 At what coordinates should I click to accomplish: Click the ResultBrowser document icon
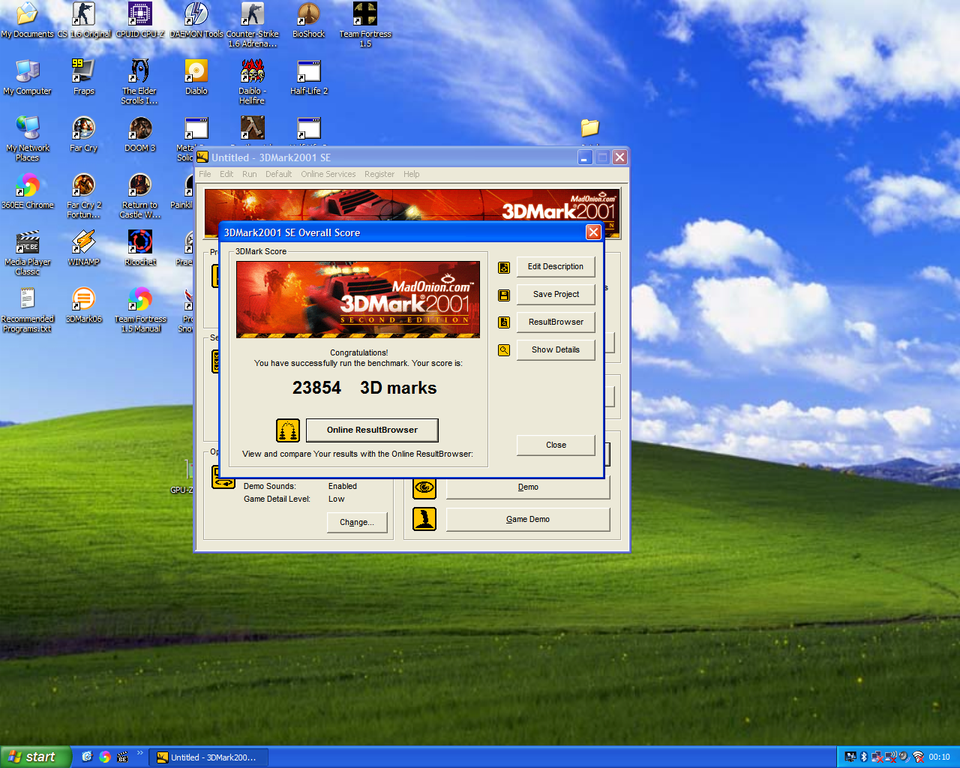tap(504, 323)
